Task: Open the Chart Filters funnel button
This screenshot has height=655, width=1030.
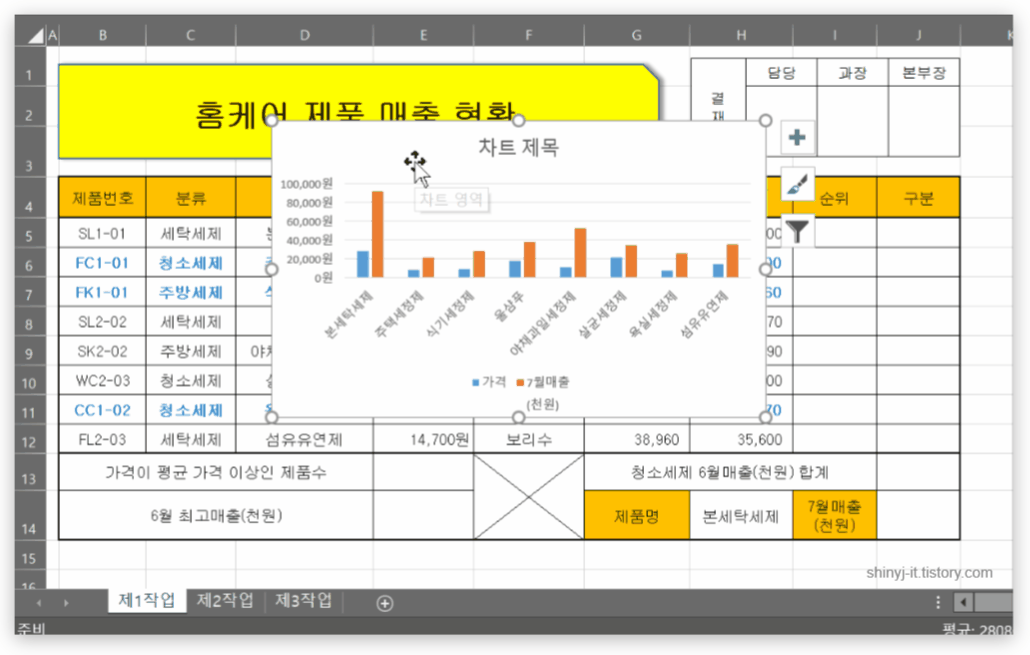Action: click(797, 231)
